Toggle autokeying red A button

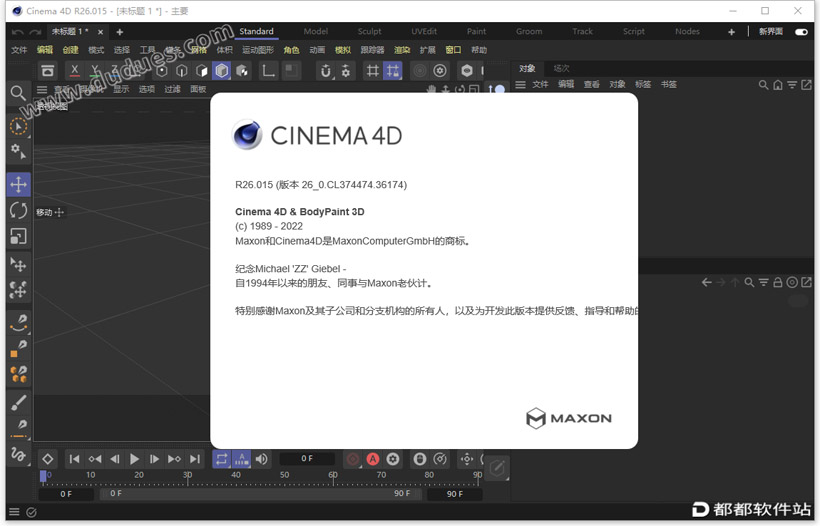tap(373, 459)
